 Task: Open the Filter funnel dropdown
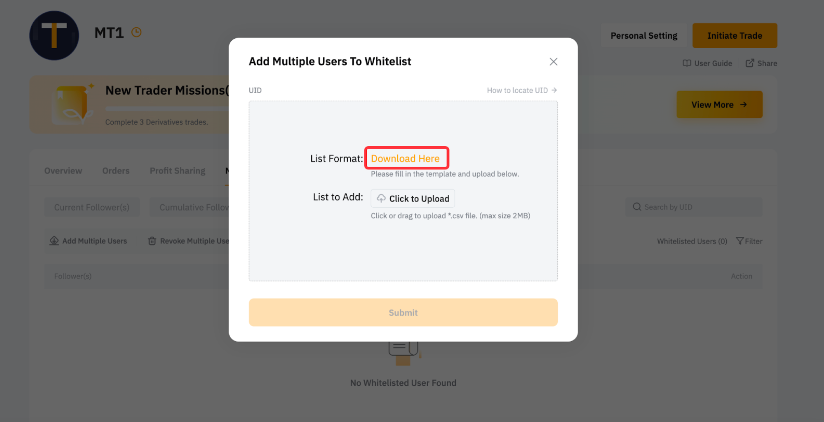tap(739, 241)
